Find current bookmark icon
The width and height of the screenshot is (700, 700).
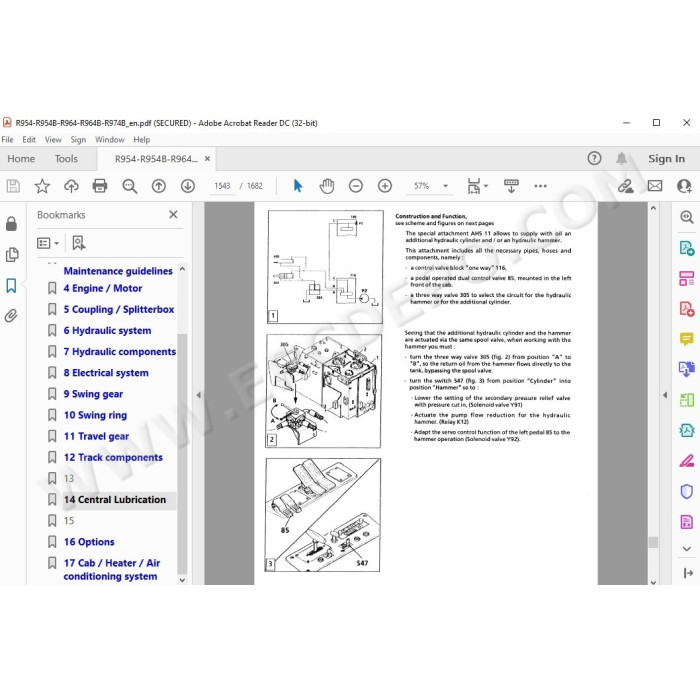(x=79, y=243)
